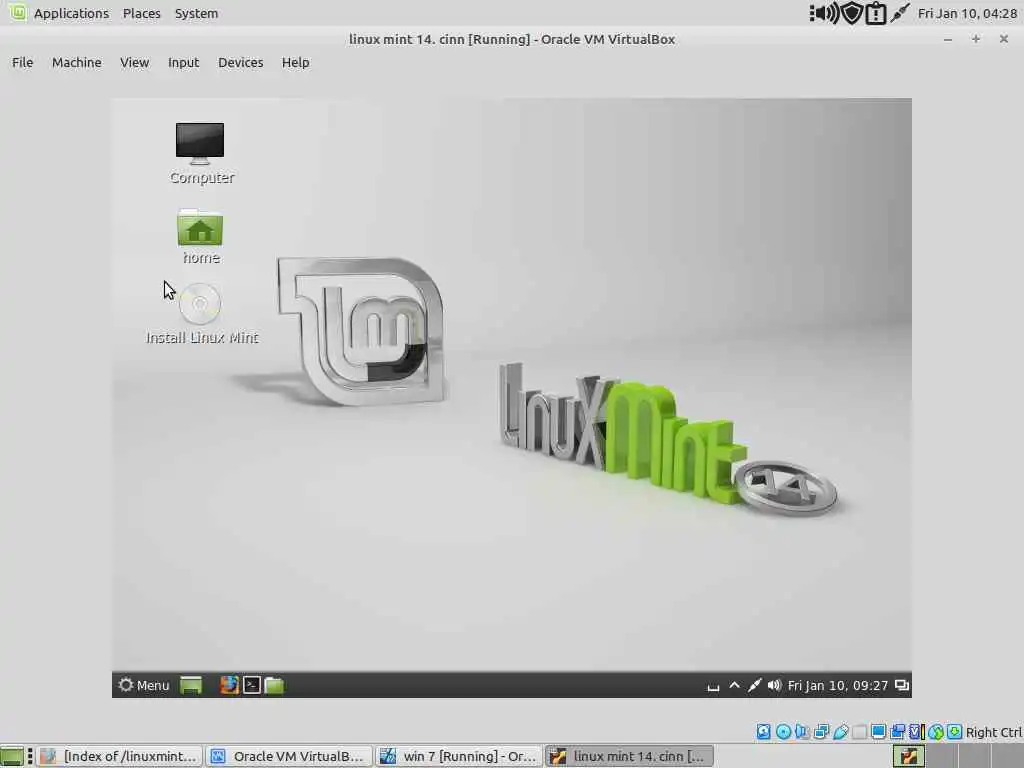The image size is (1024, 768).
Task: Open the Help menu
Action: click(295, 63)
